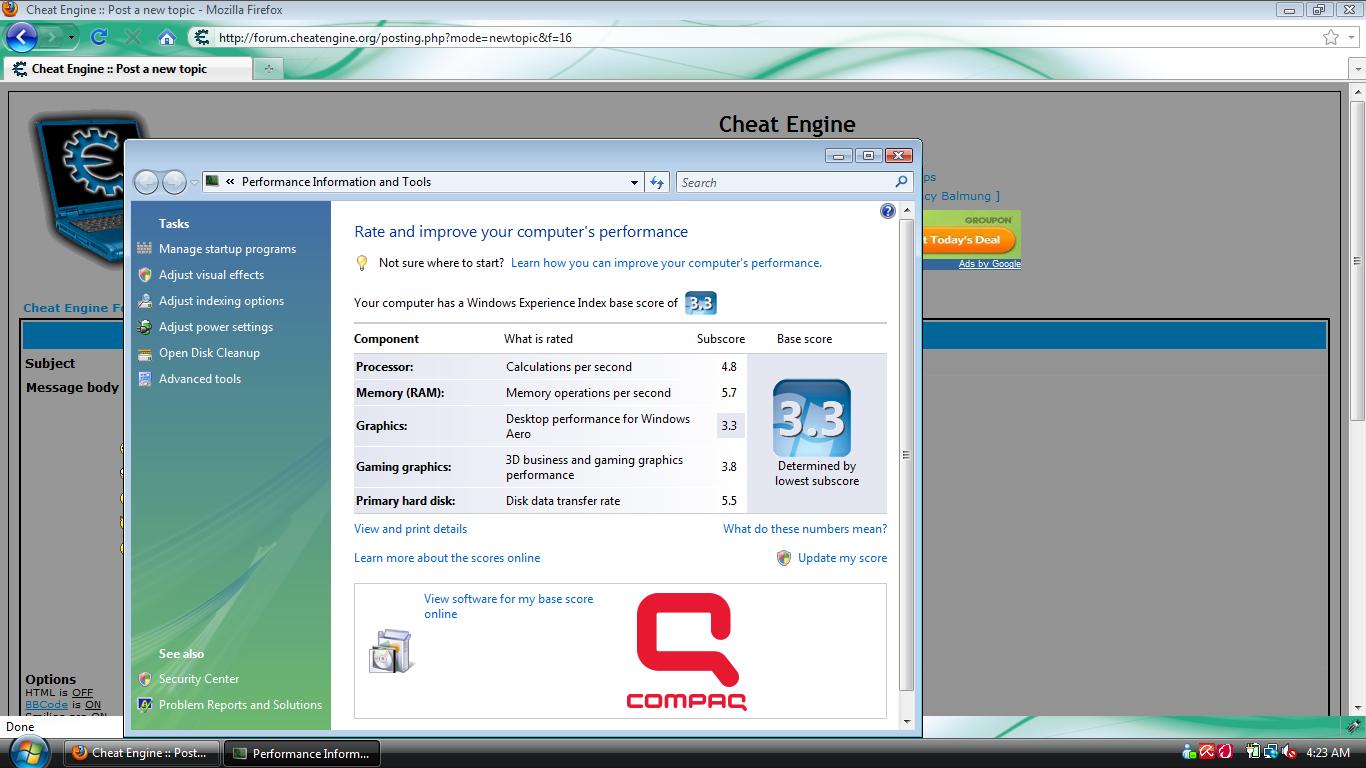The image size is (1366, 768).
Task: Open the Ads by Google link
Action: point(989,264)
